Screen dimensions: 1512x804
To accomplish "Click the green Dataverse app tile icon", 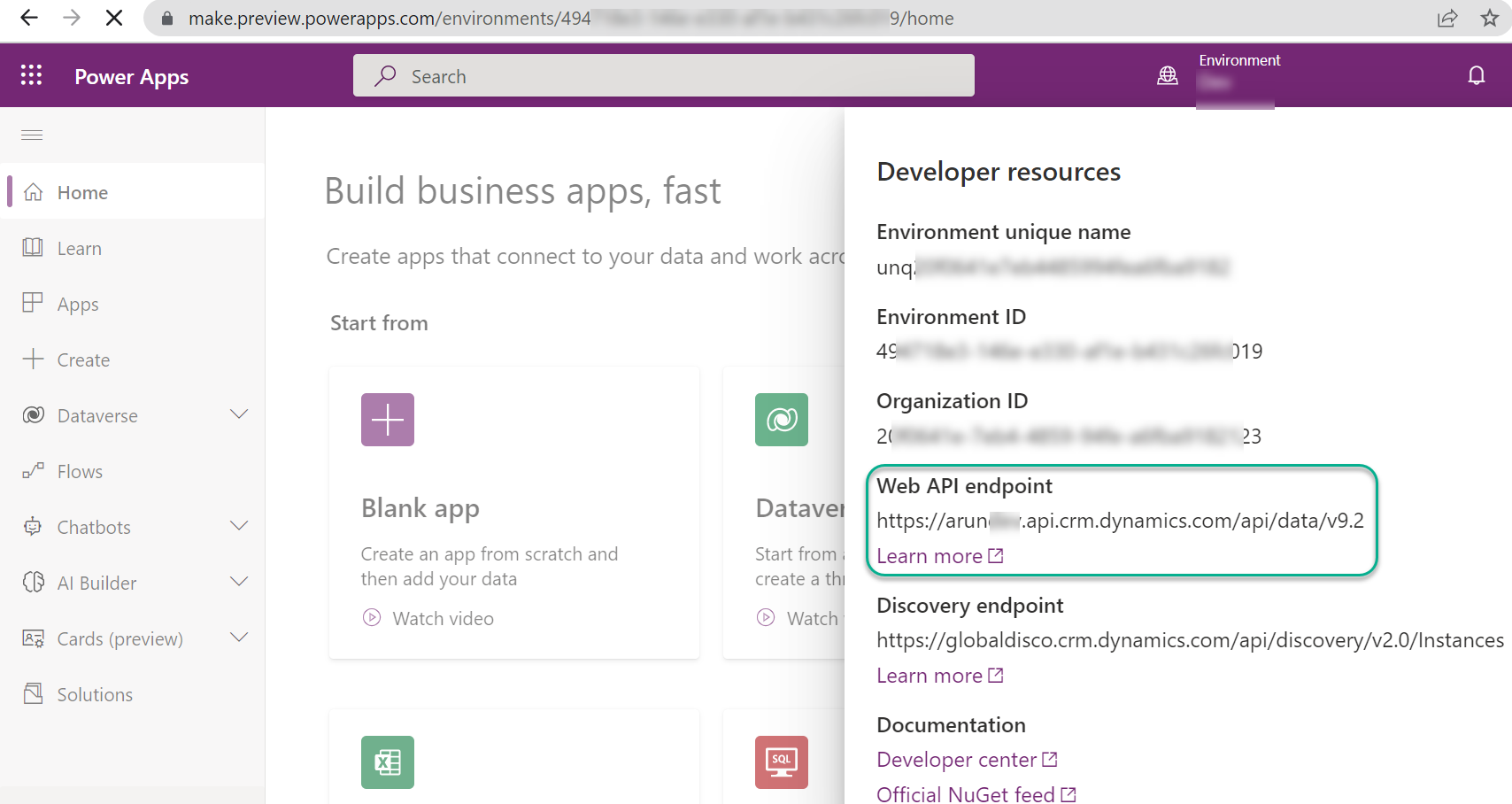I will pyautogui.click(x=781, y=420).
